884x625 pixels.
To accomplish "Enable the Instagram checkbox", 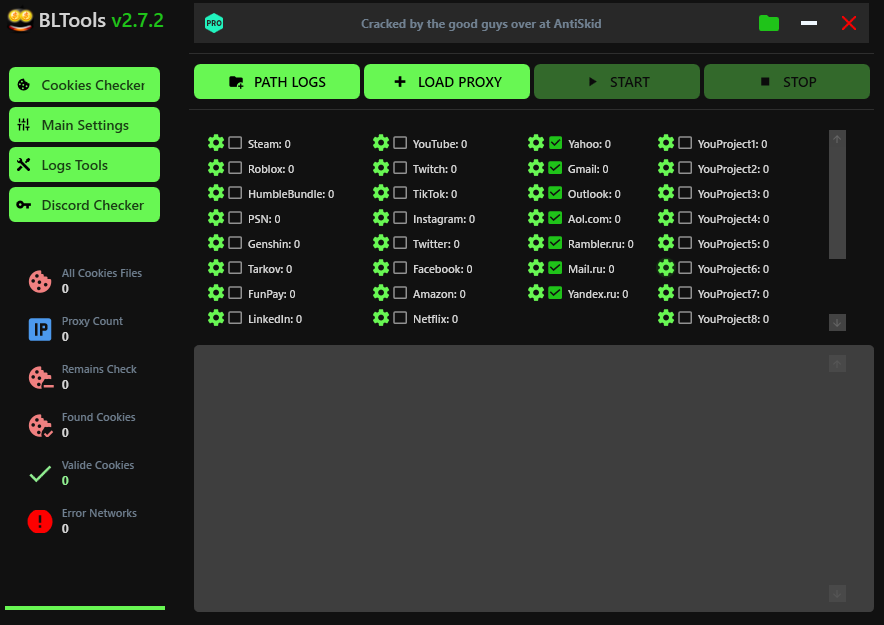I will click(400, 218).
